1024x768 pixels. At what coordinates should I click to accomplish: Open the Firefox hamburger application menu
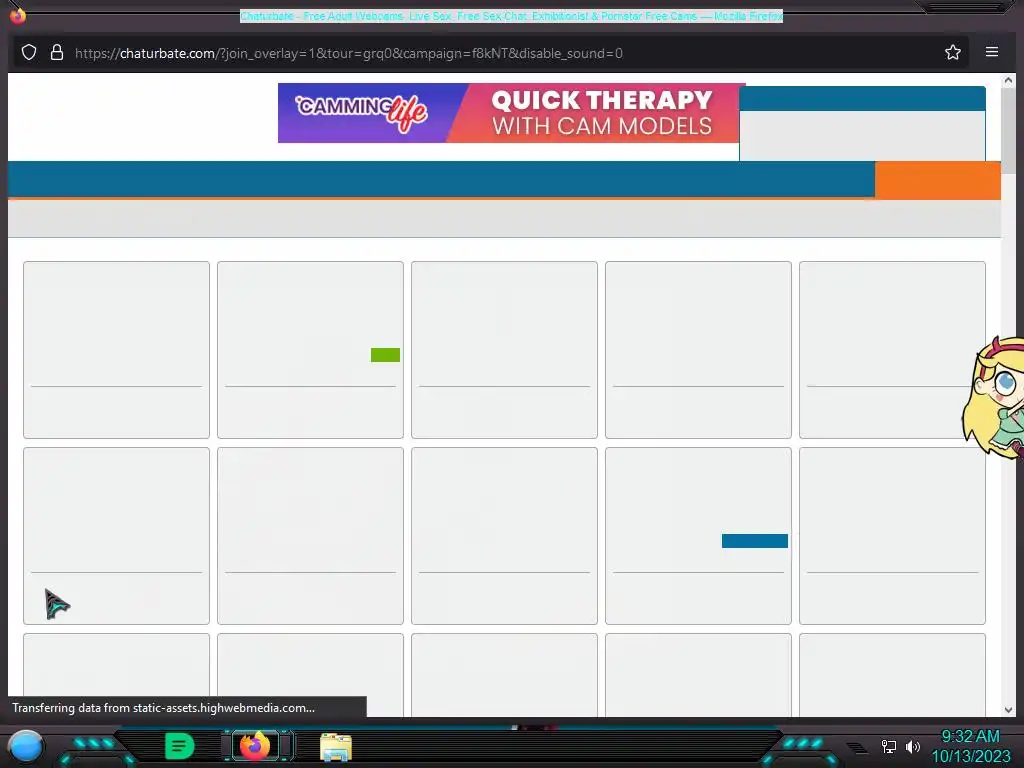tap(991, 52)
